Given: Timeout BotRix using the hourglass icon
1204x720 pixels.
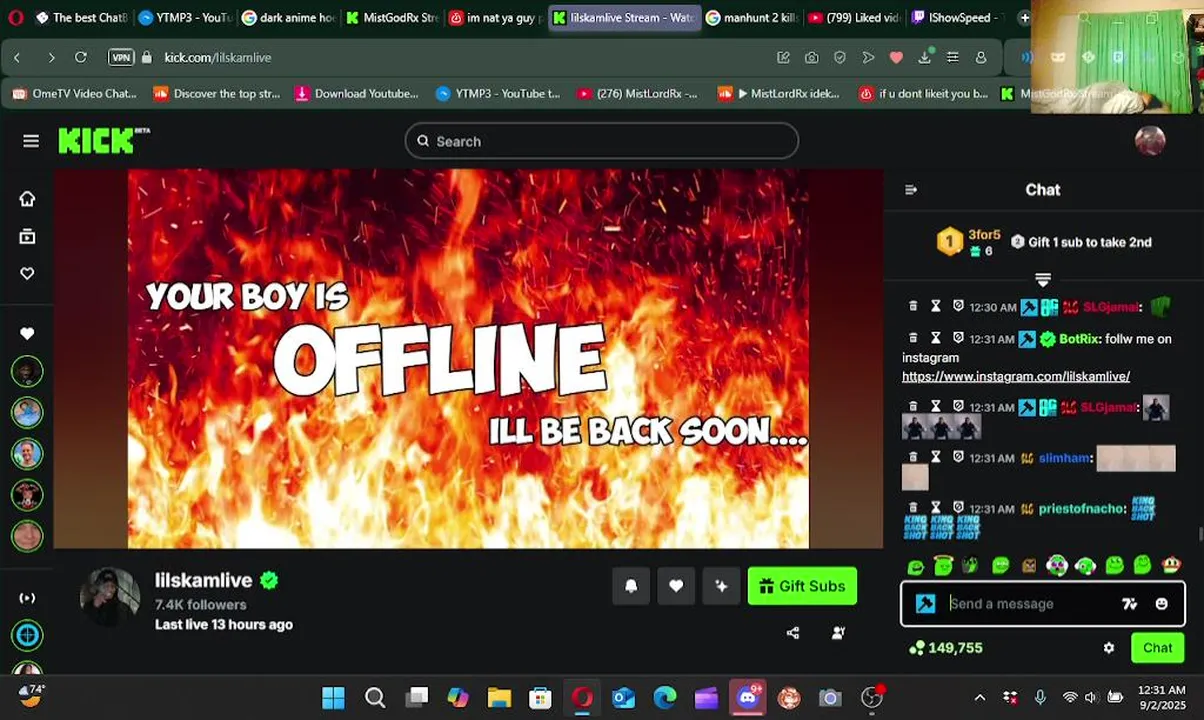Looking at the screenshot, I should [935, 339].
